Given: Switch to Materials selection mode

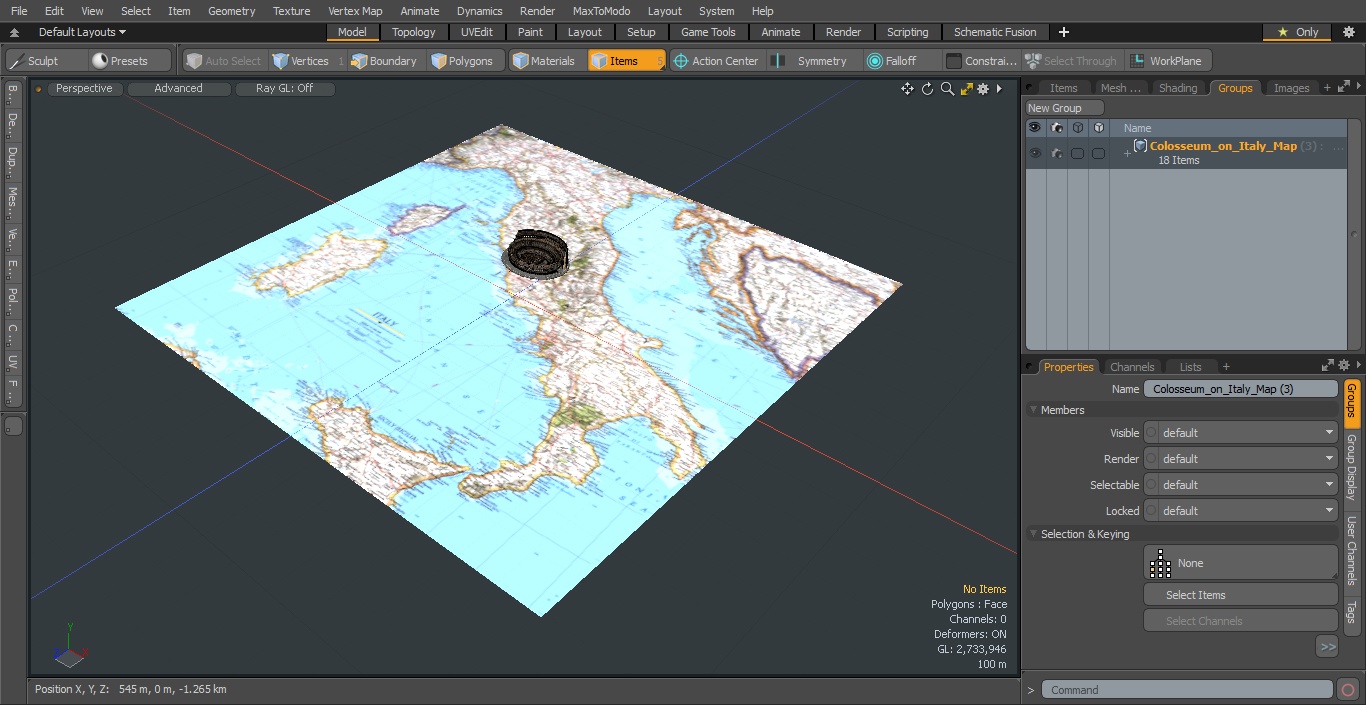Looking at the screenshot, I should click(546, 61).
